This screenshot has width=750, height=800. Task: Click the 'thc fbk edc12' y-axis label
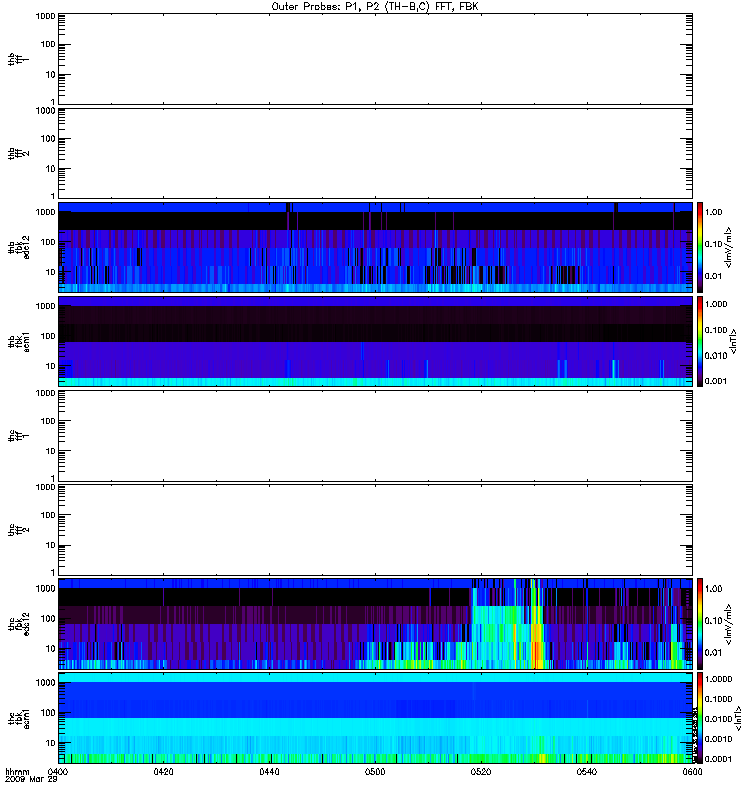pyautogui.click(x=19, y=623)
